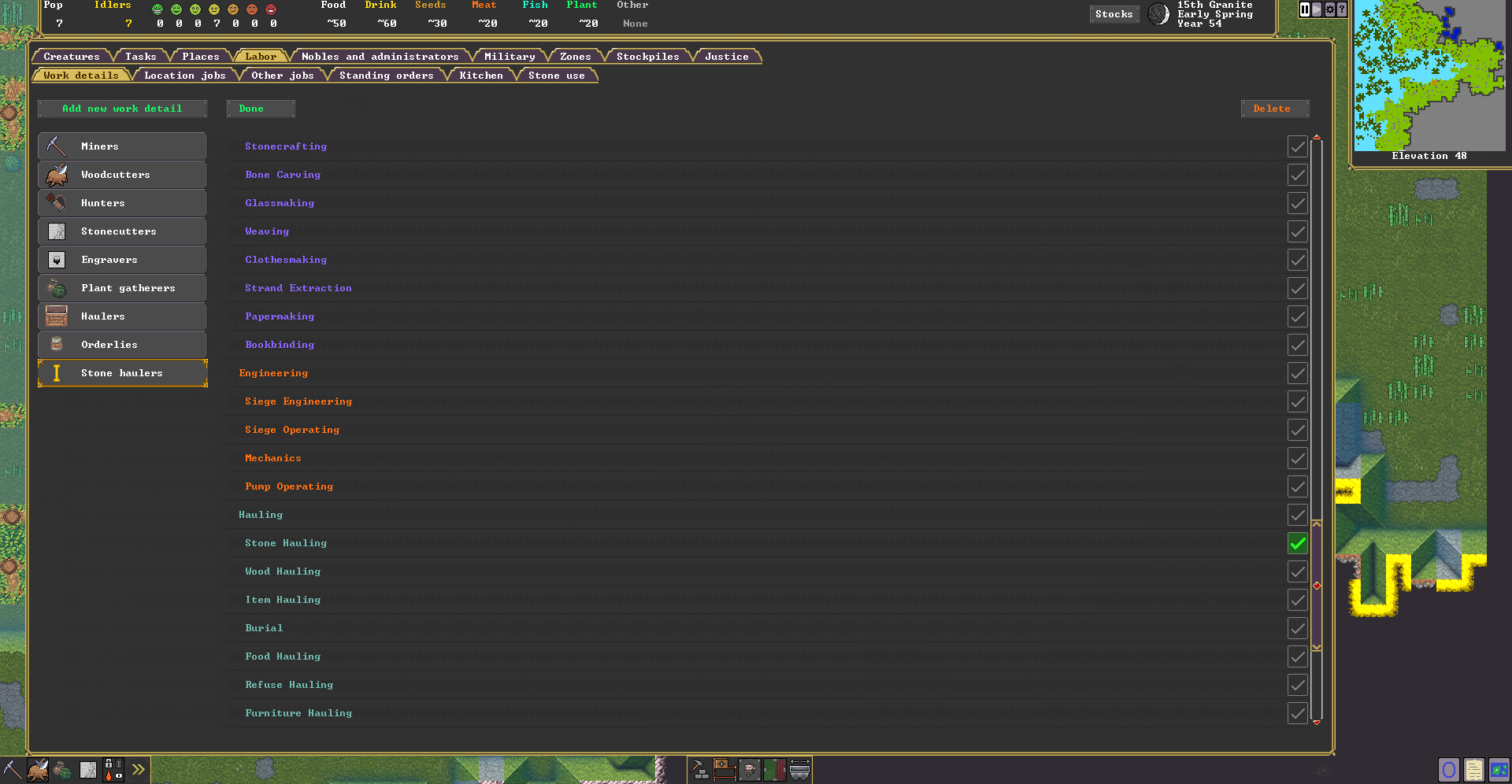
Task: Open the help question mark icon
Action: pyautogui.click(x=1342, y=9)
